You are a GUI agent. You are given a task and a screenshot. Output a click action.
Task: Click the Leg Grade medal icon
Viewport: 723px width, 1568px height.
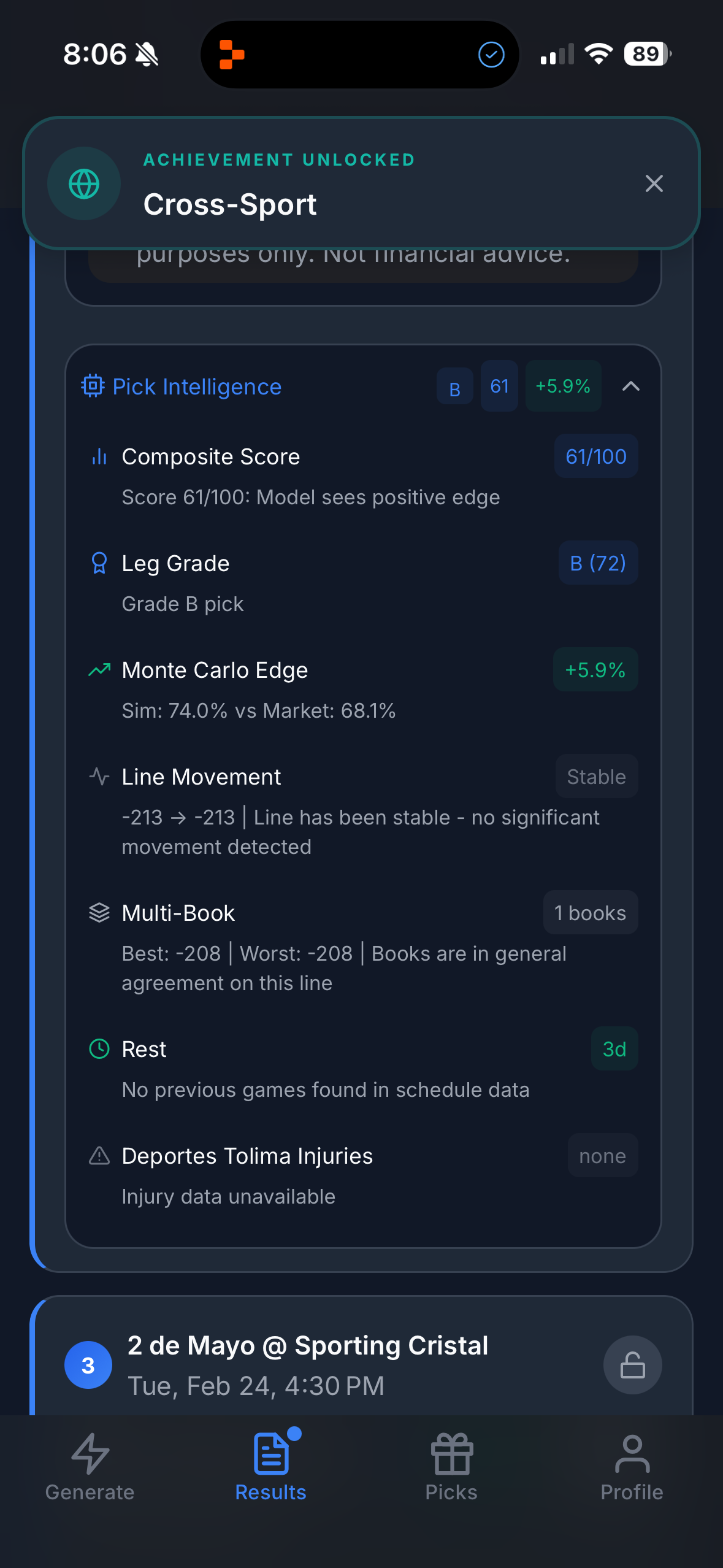click(99, 563)
